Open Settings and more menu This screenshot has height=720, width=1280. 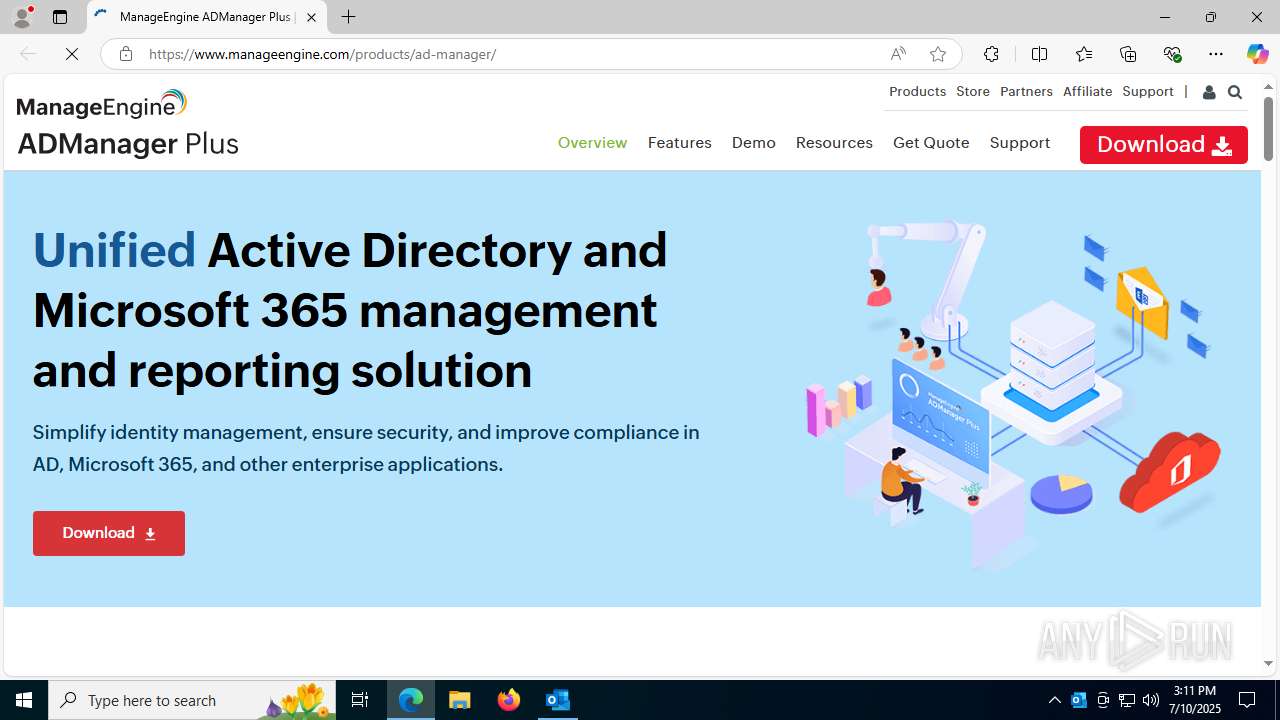tap(1216, 54)
